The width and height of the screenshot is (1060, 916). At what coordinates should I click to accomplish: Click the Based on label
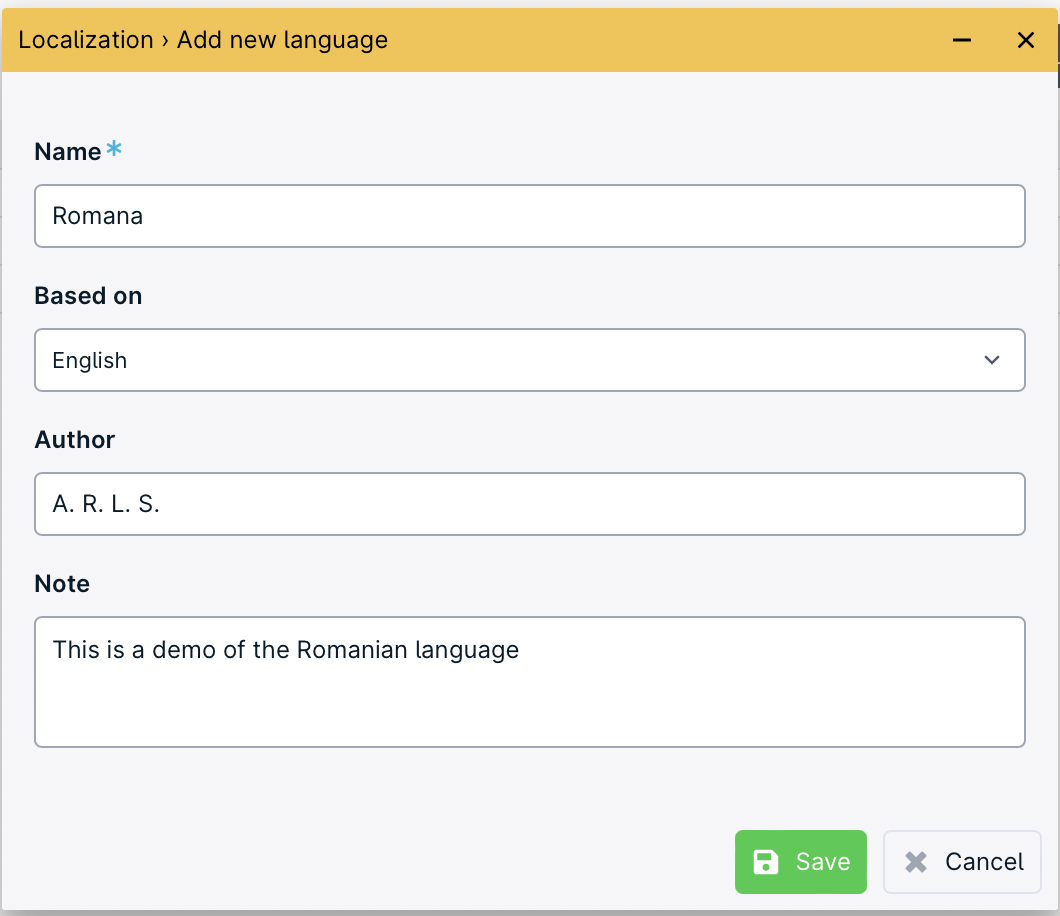click(88, 295)
